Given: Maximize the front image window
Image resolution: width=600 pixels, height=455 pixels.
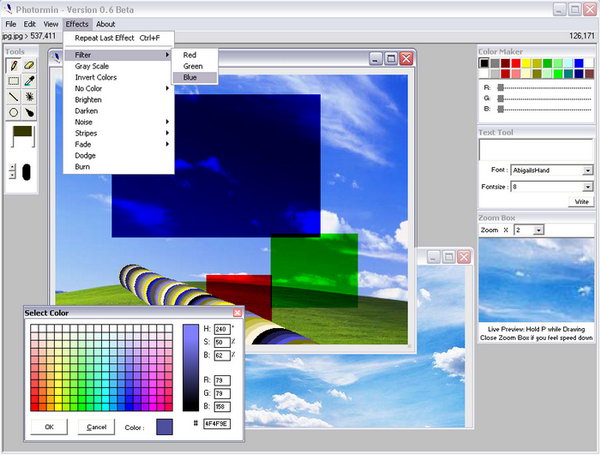Looking at the screenshot, I should (391, 59).
